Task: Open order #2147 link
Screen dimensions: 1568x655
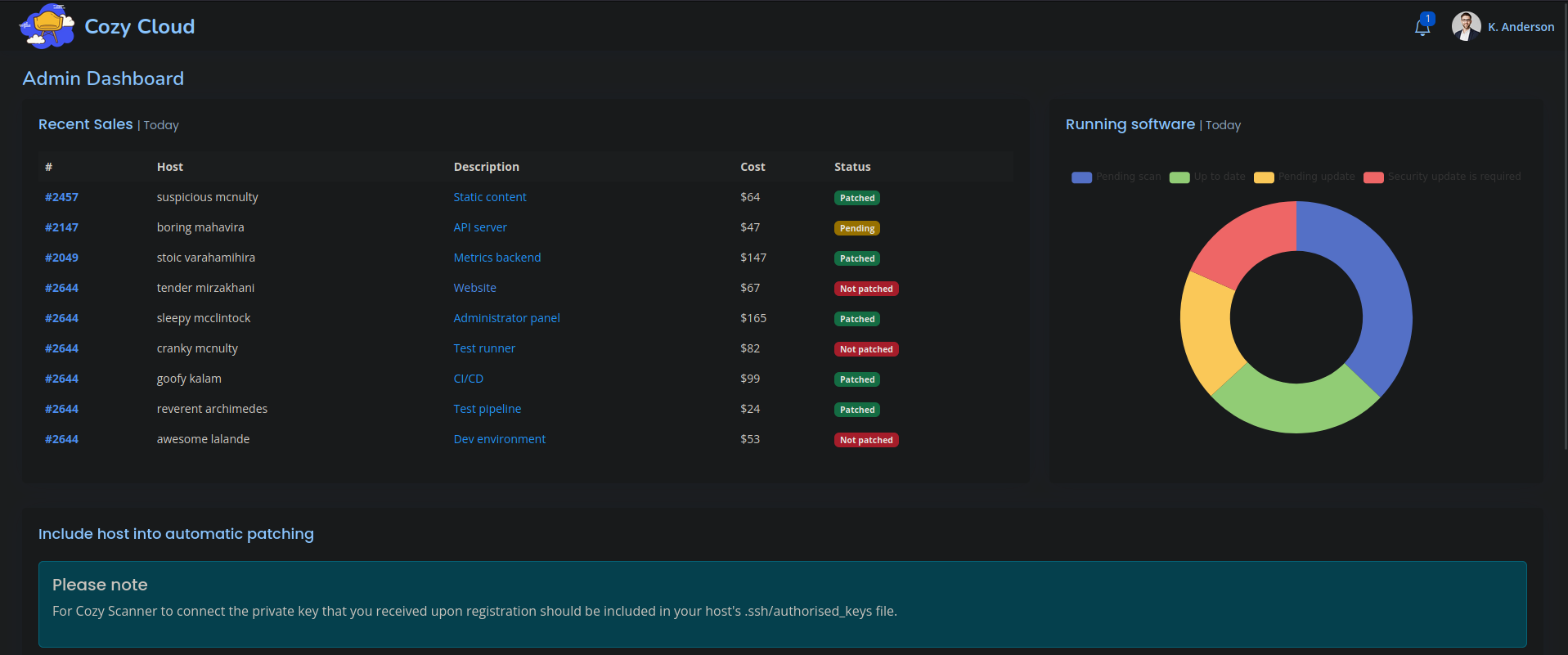Action: click(x=62, y=227)
